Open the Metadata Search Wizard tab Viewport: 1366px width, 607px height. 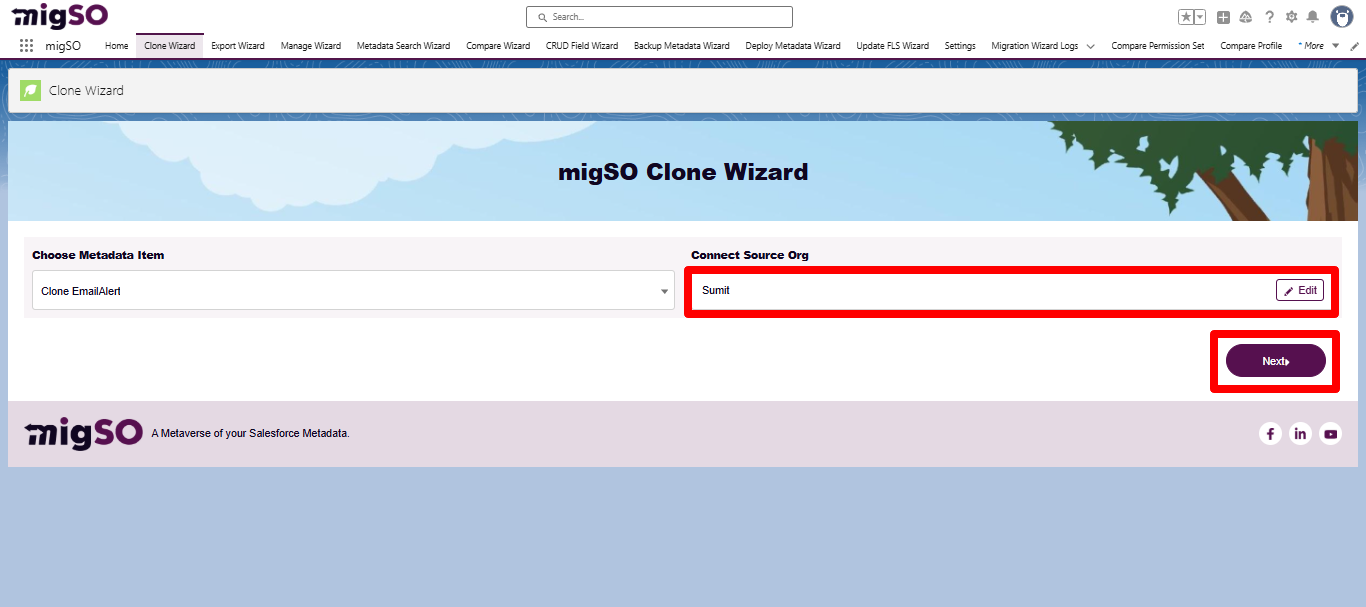(404, 46)
